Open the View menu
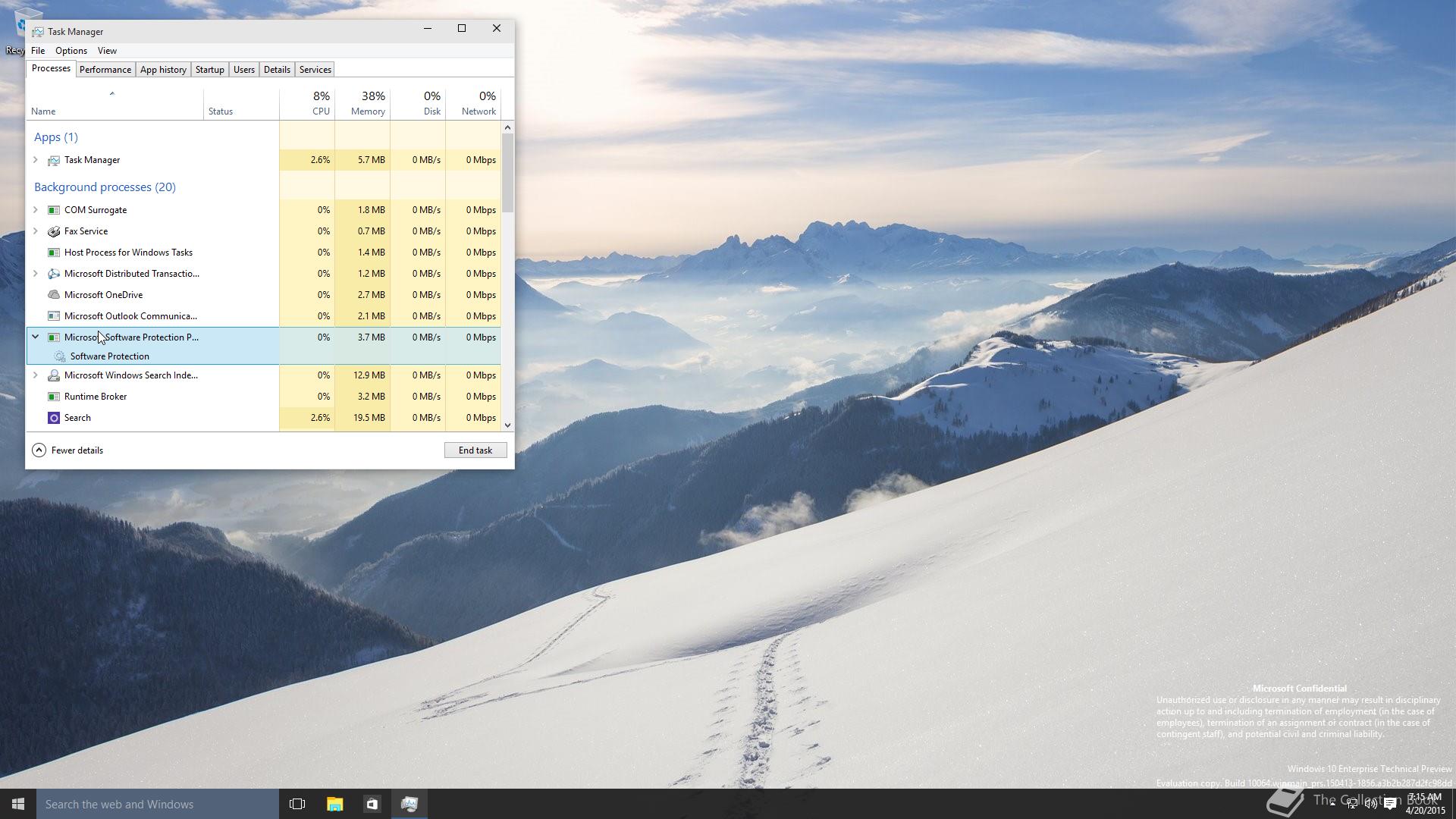 107,51
